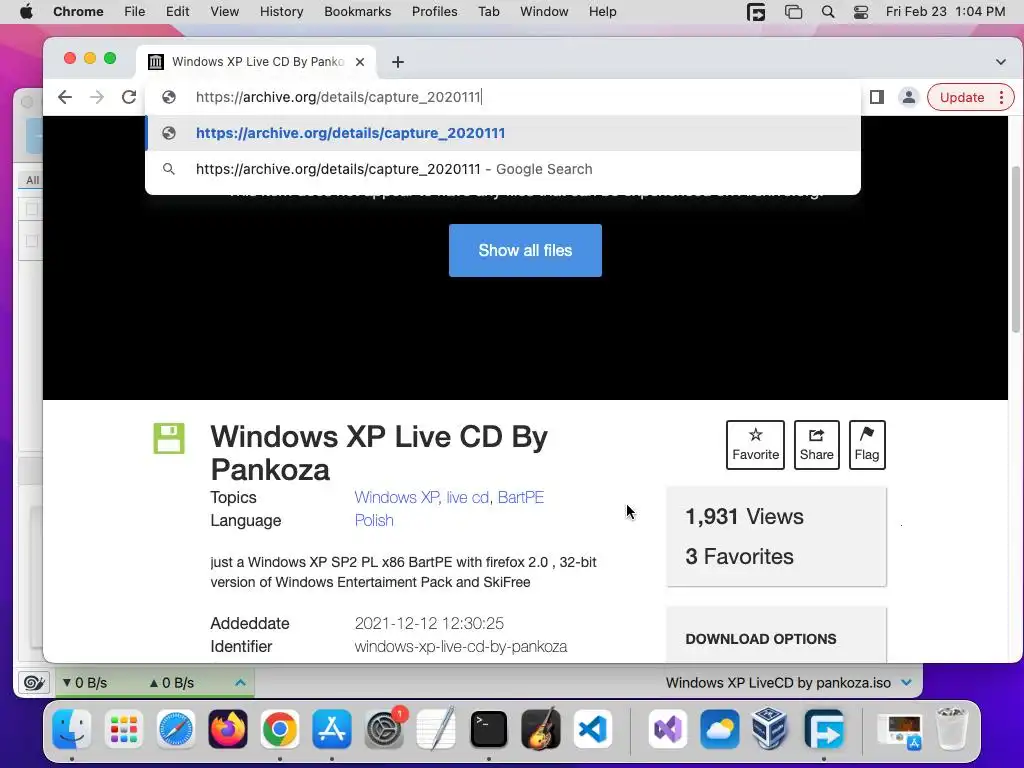Open a new tab with the plus button

coord(398,62)
